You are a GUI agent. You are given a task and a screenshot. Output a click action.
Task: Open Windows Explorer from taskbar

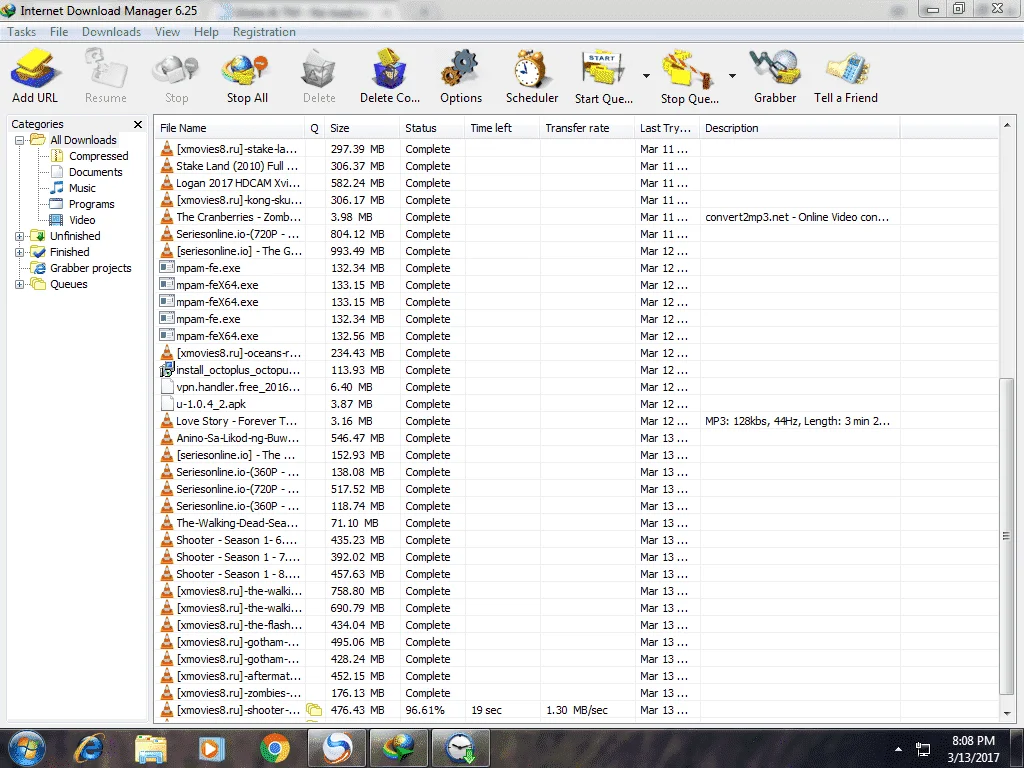click(151, 748)
